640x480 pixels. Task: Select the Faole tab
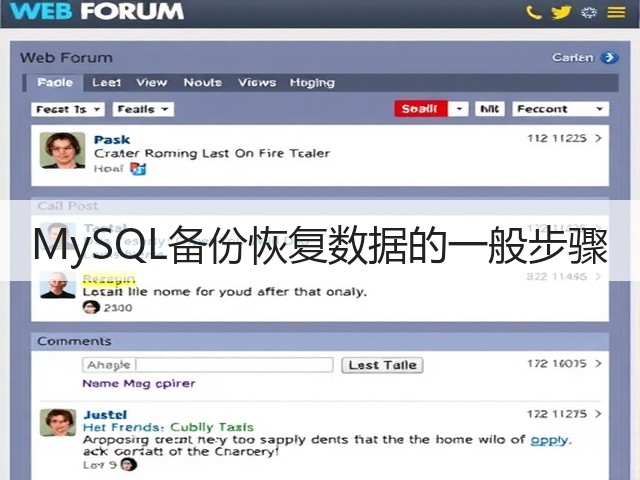(x=55, y=82)
